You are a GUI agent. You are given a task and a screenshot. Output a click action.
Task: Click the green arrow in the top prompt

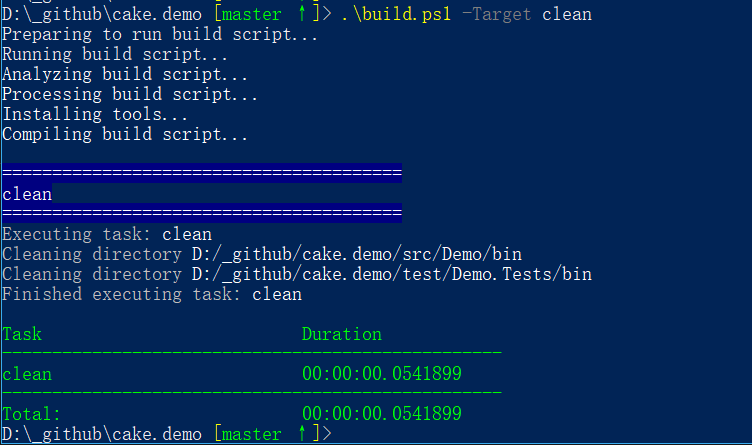[x=302, y=13]
